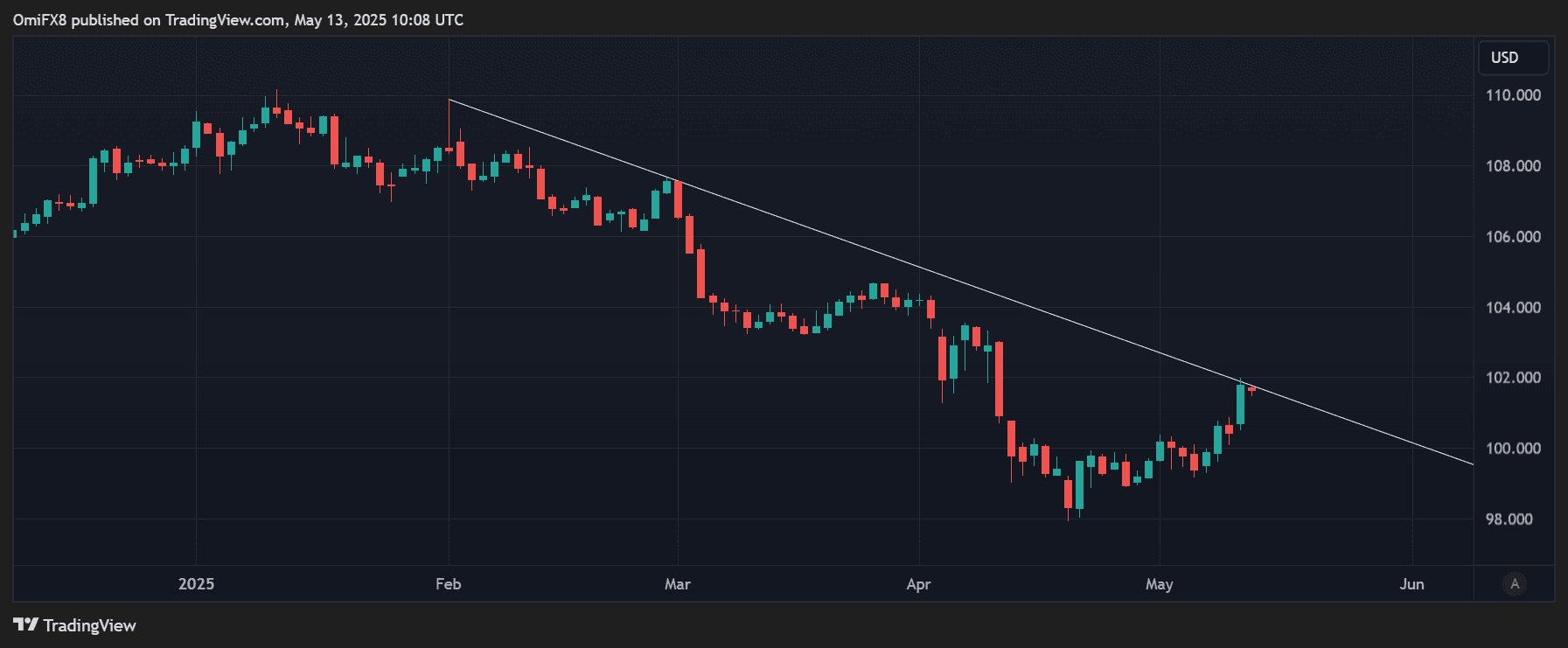Click the Jun time axis label
The height and width of the screenshot is (648, 1568).
1411,584
